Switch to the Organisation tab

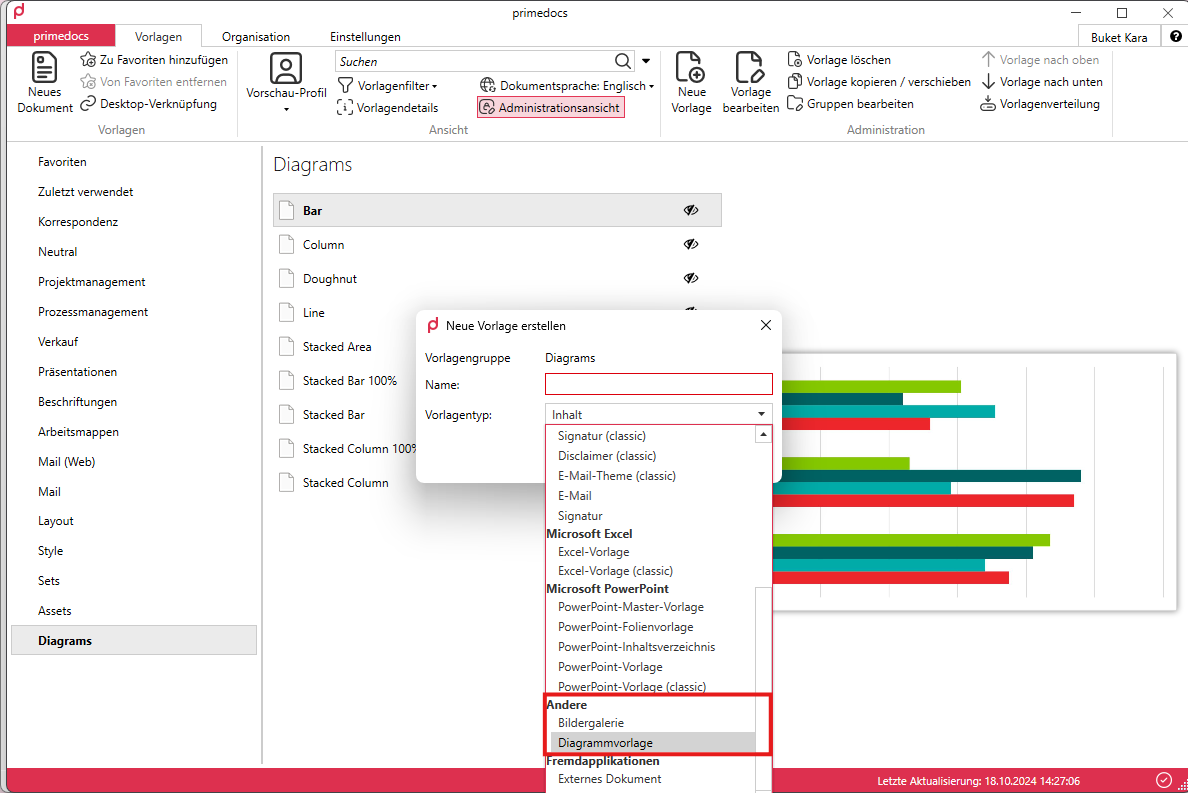tap(255, 36)
